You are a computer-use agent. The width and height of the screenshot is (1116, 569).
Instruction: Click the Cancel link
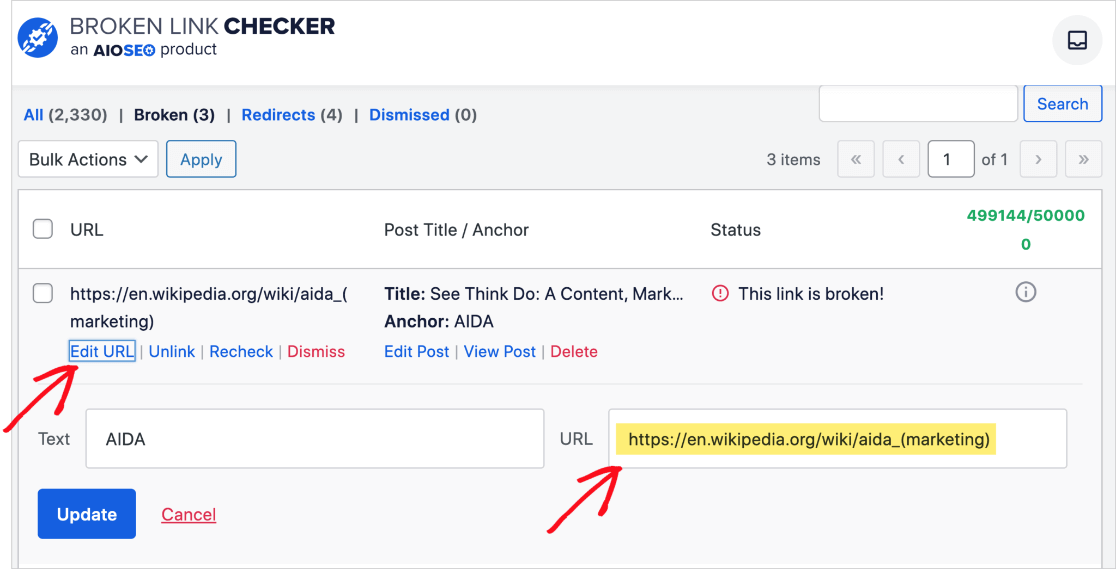tap(189, 514)
